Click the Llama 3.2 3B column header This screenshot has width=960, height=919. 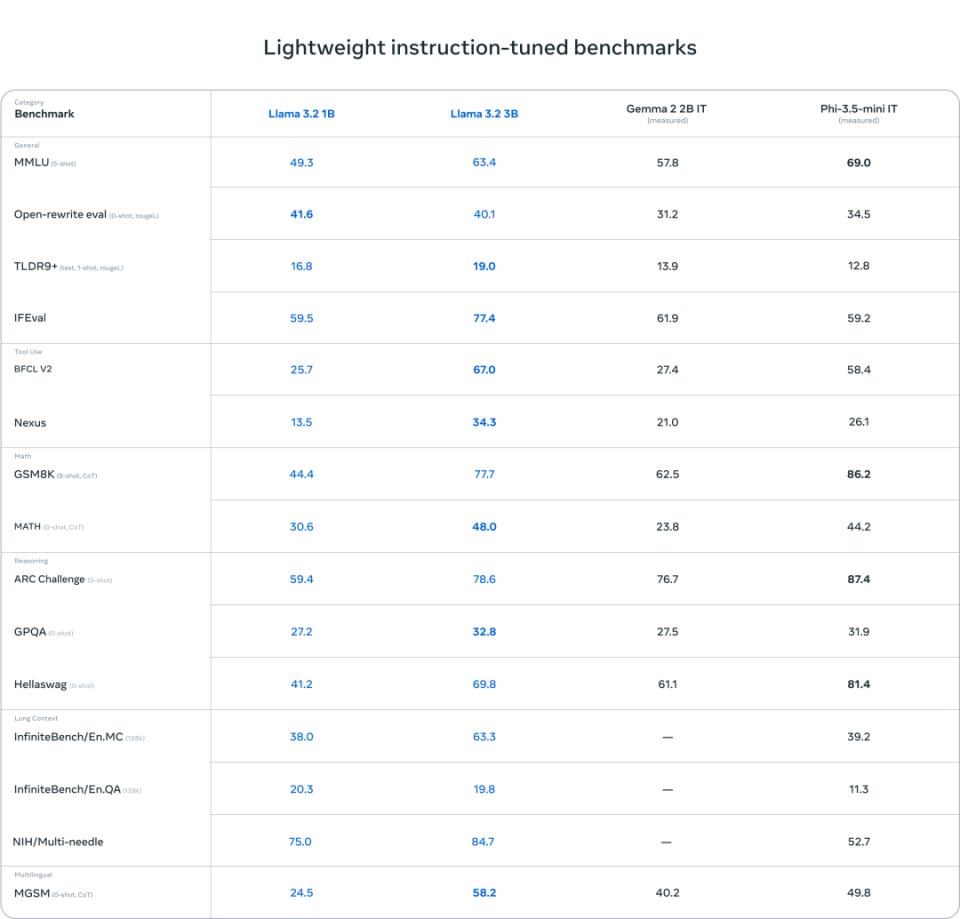click(x=484, y=114)
